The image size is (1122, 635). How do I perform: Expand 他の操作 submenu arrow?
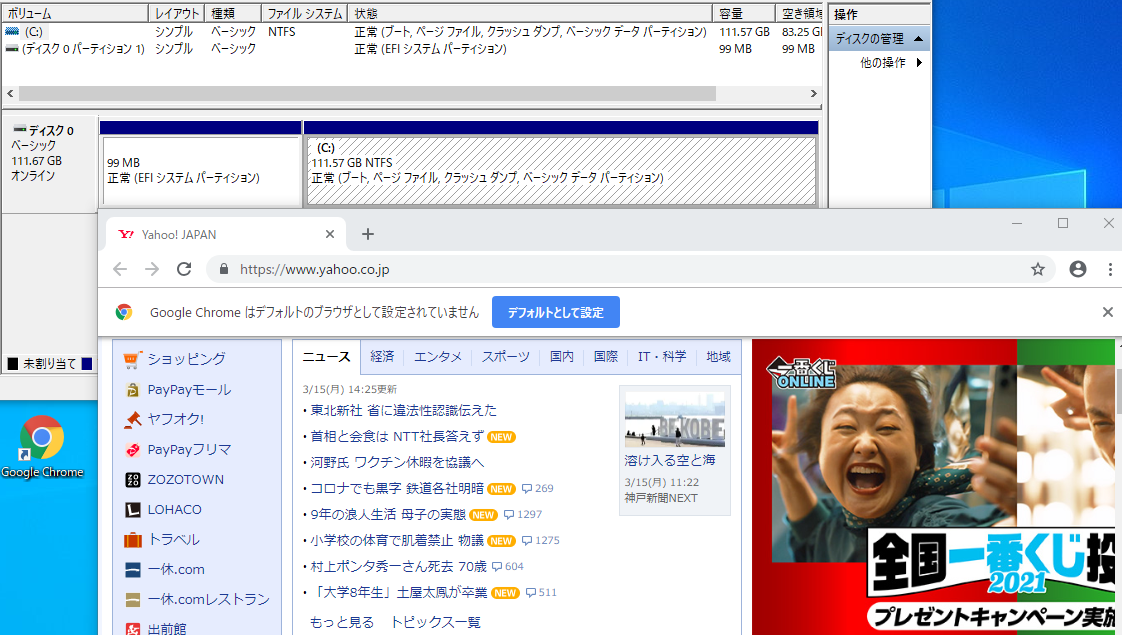[x=919, y=63]
